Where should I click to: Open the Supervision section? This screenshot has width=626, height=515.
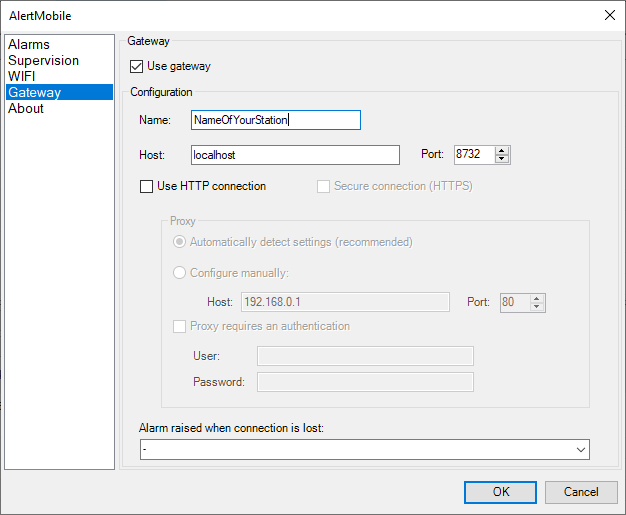click(43, 60)
